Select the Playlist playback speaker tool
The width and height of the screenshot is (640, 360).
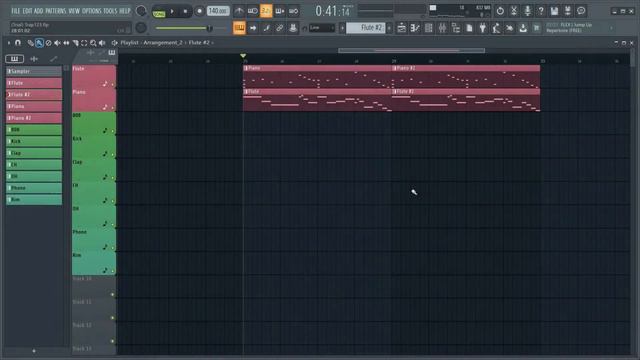[x=102, y=42]
